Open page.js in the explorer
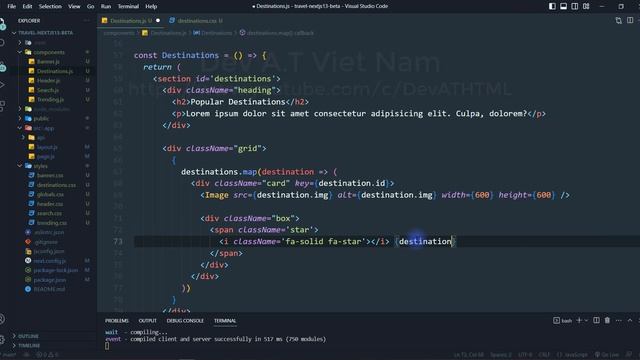This screenshot has width=640, height=360. (x=46, y=156)
